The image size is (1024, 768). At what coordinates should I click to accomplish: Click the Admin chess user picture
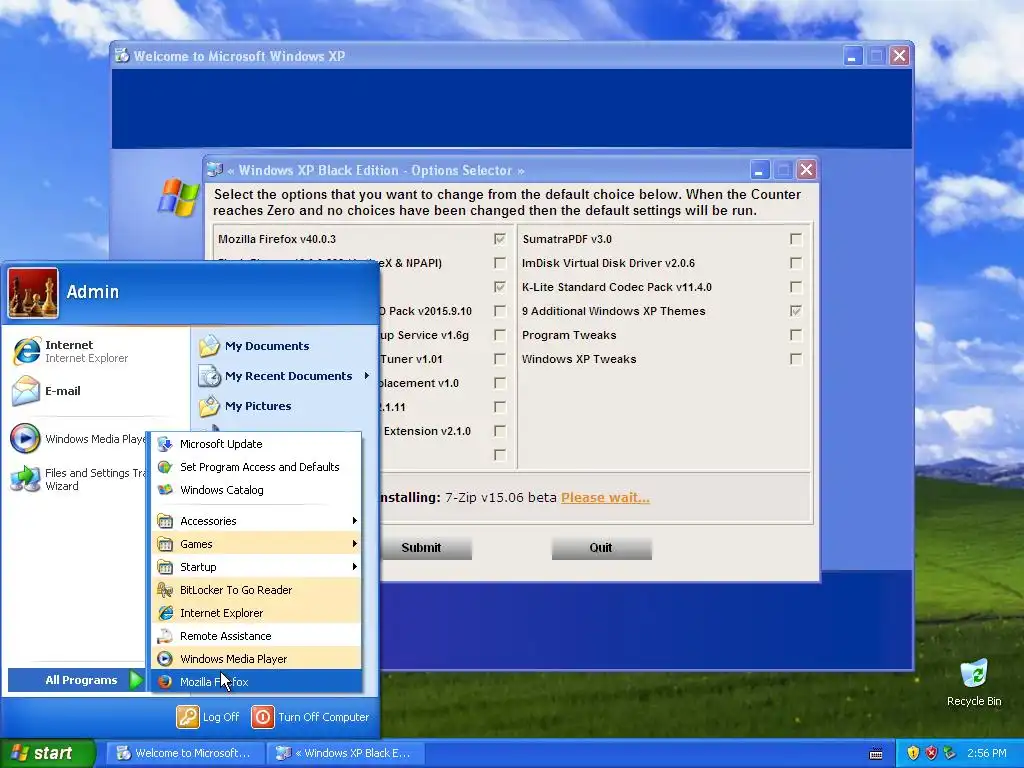pos(33,293)
